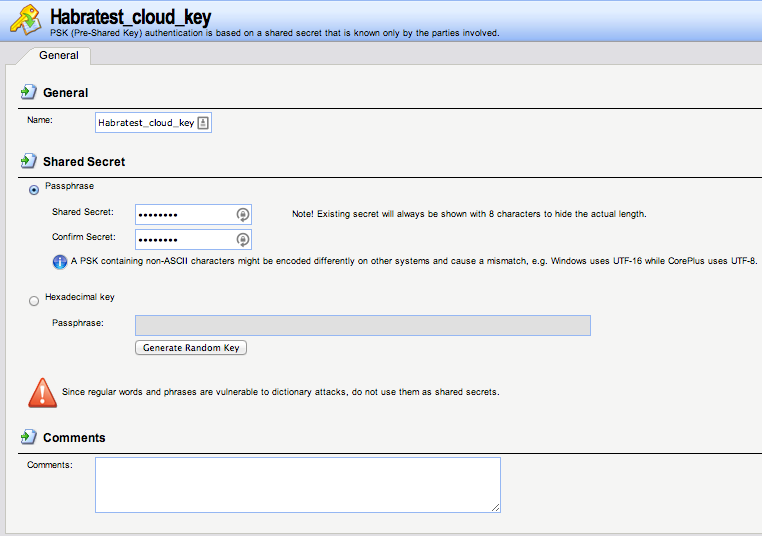
Task: Click the Habratest_cloud_key page title
Action: point(130,17)
